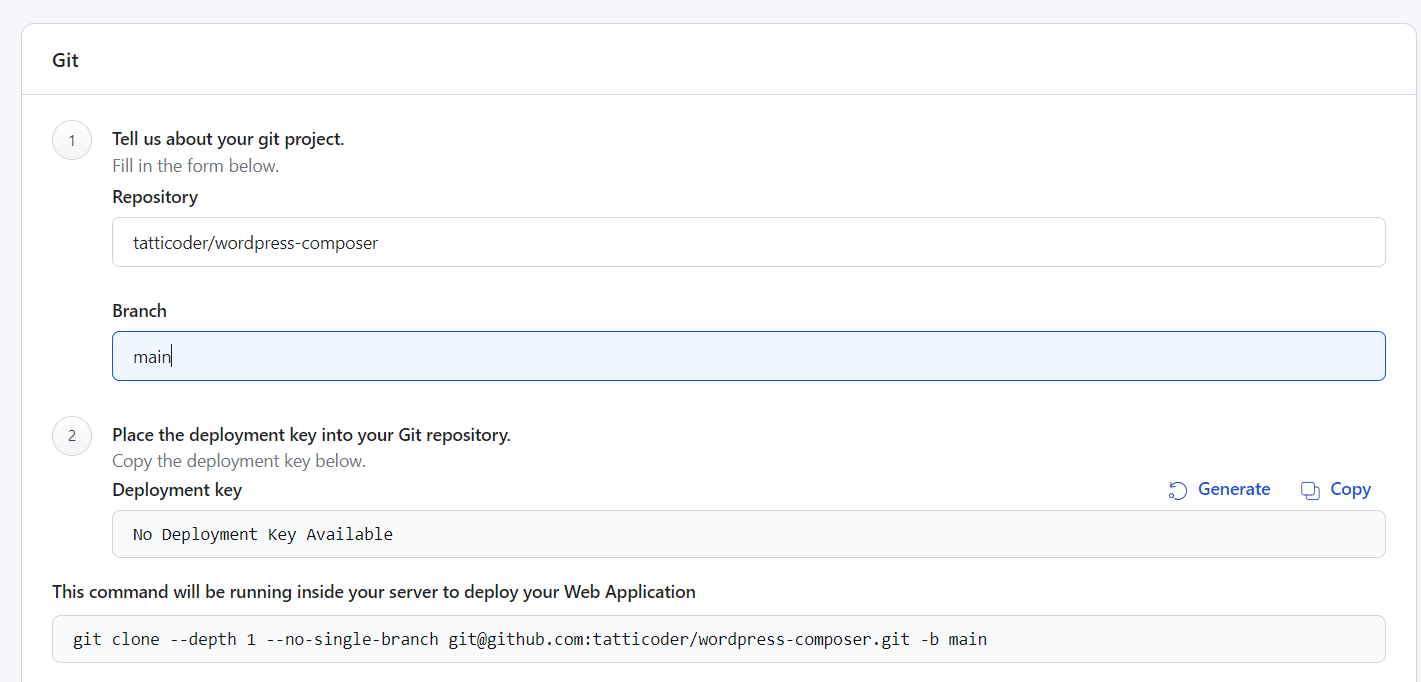Click the Deployment key label
This screenshot has width=1421, height=682.
[177, 490]
